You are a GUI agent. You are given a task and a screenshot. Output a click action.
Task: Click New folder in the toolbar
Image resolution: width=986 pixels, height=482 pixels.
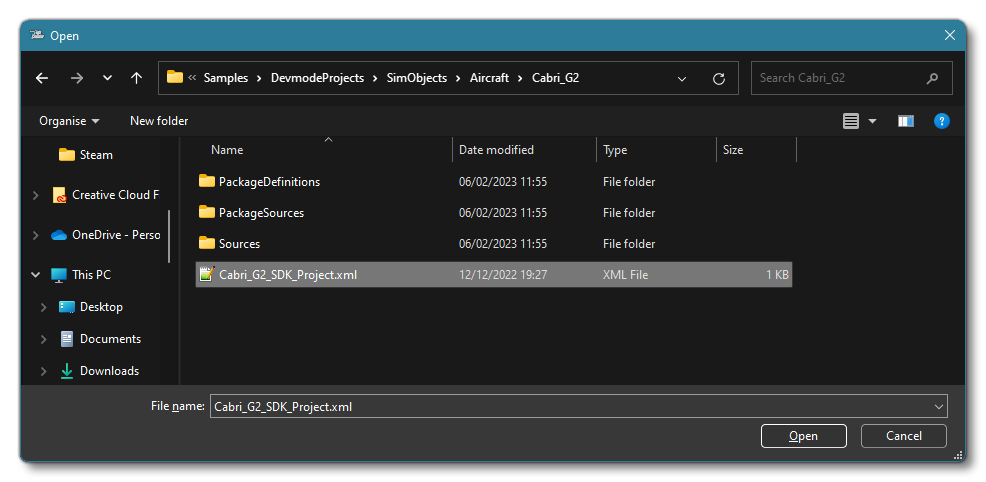159,121
